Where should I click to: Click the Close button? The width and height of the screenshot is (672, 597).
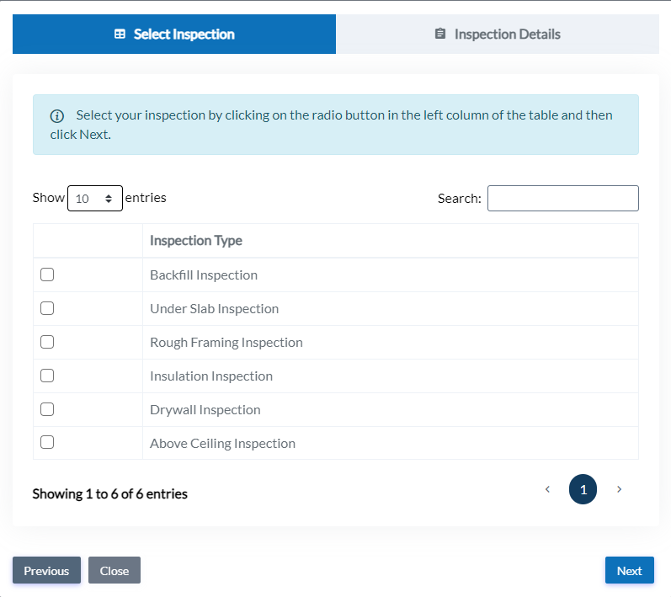[114, 570]
